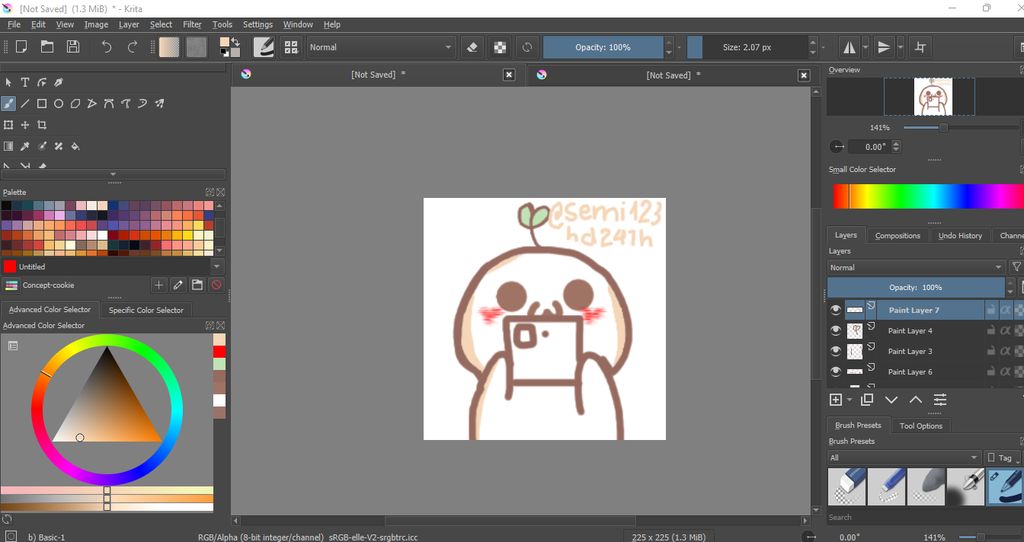Open the Settings menu
The image size is (1024, 542).
(258, 24)
